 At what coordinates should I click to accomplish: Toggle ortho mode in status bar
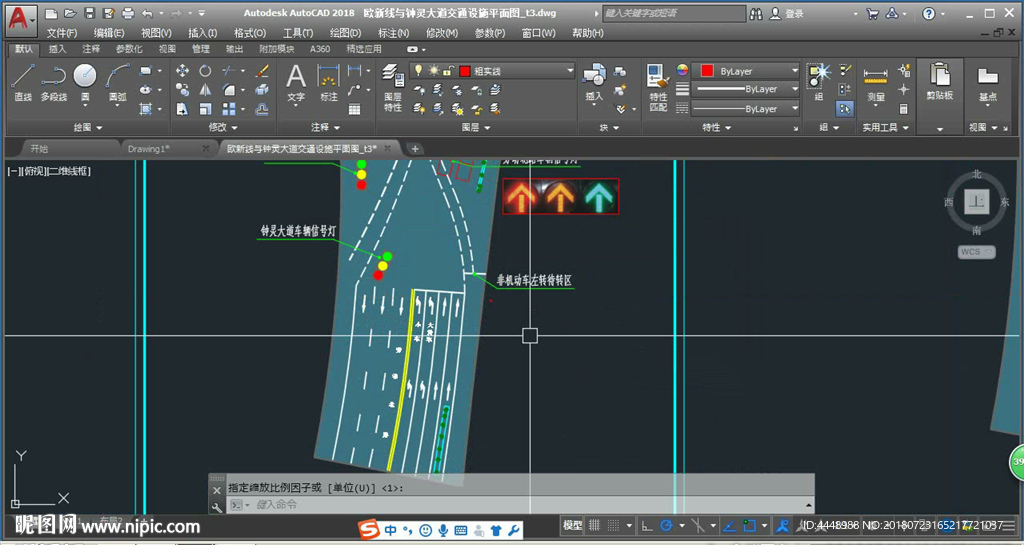click(x=647, y=525)
